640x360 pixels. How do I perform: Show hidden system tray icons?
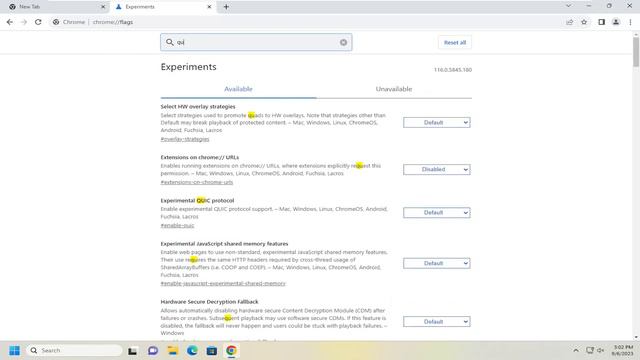tap(576, 350)
